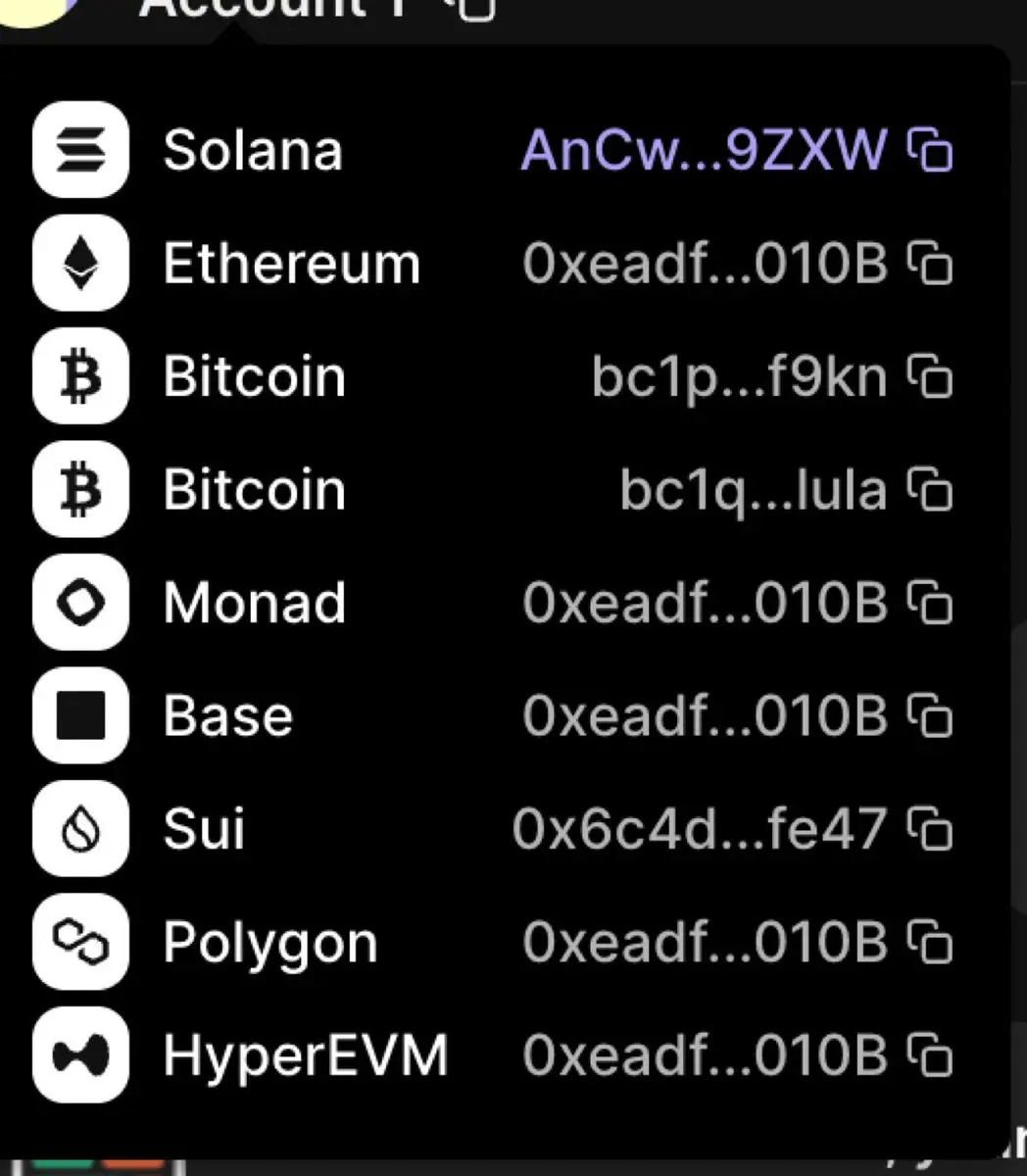1027x1176 pixels.
Task: Select the Base network row label
Action: tap(228, 715)
